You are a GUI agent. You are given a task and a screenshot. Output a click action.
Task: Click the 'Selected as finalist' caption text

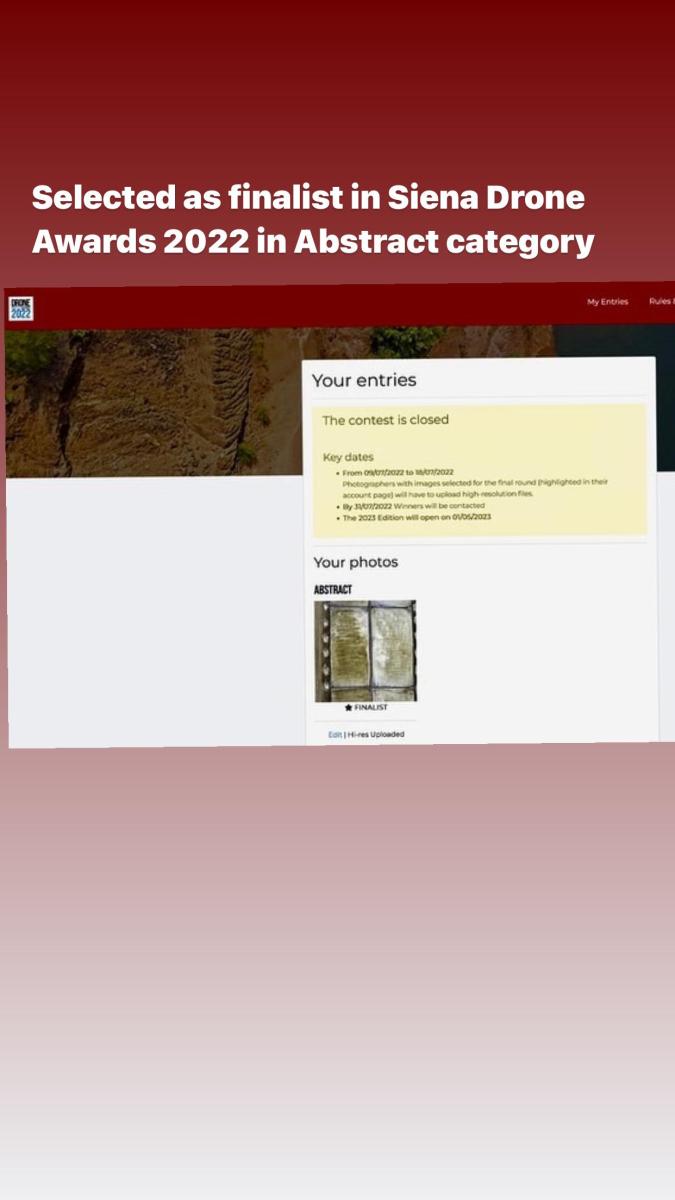[313, 219]
